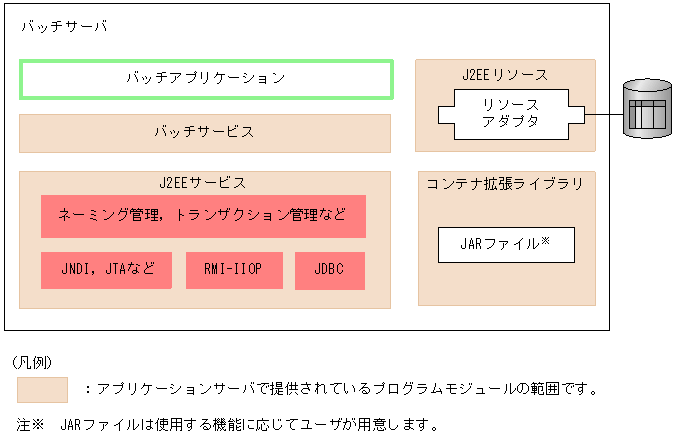Click the JNDI, JTAなど red box

pyautogui.click(x=108, y=270)
